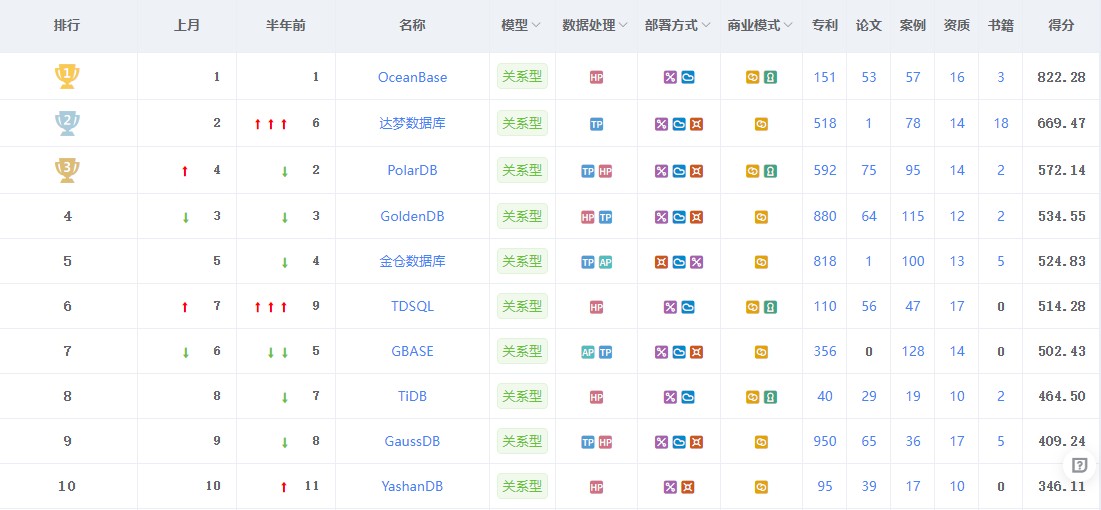Click the 得分 column header
This screenshot has width=1101, height=510.
pos(1061,25)
